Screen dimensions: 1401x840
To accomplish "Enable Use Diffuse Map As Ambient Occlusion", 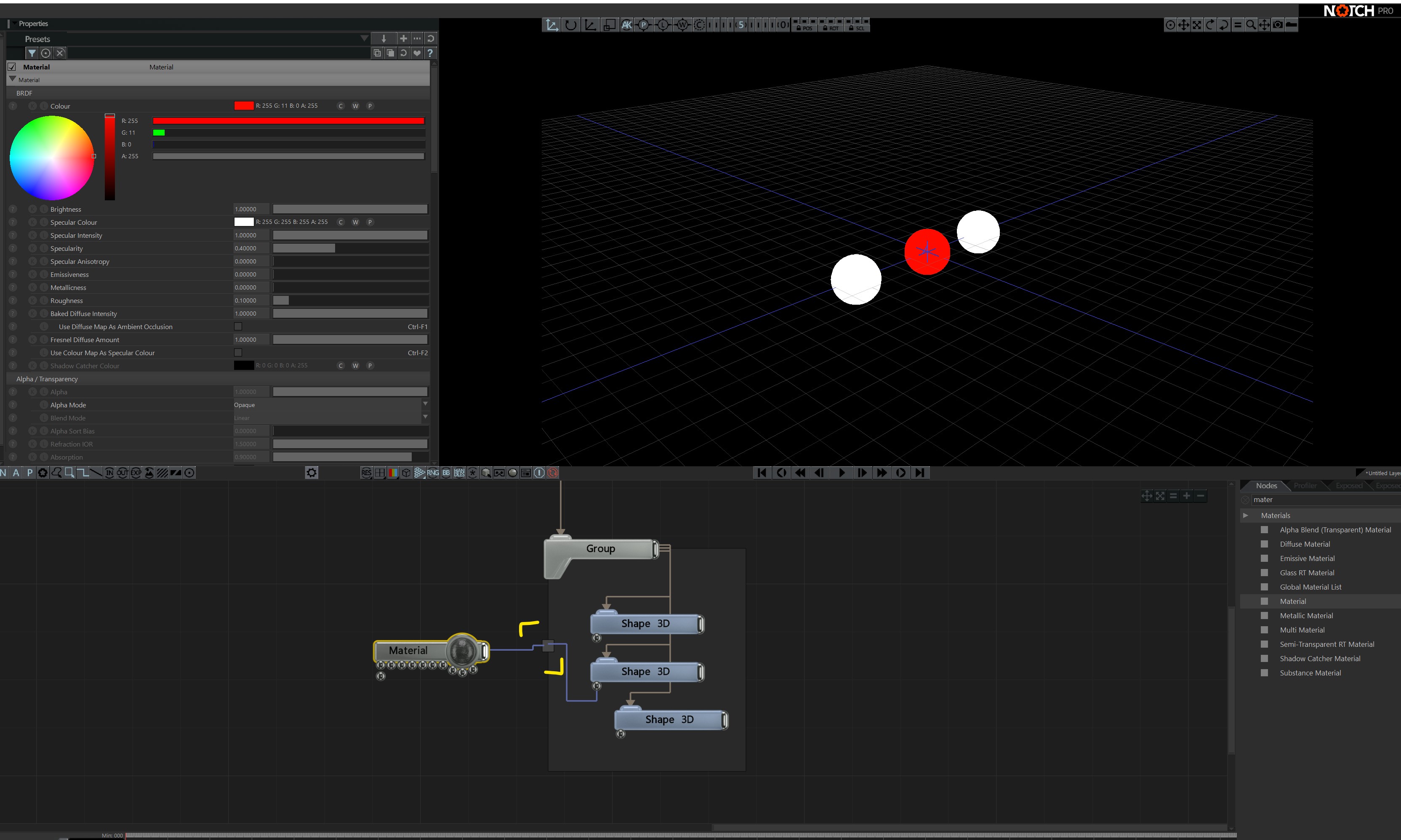I will pyautogui.click(x=238, y=327).
